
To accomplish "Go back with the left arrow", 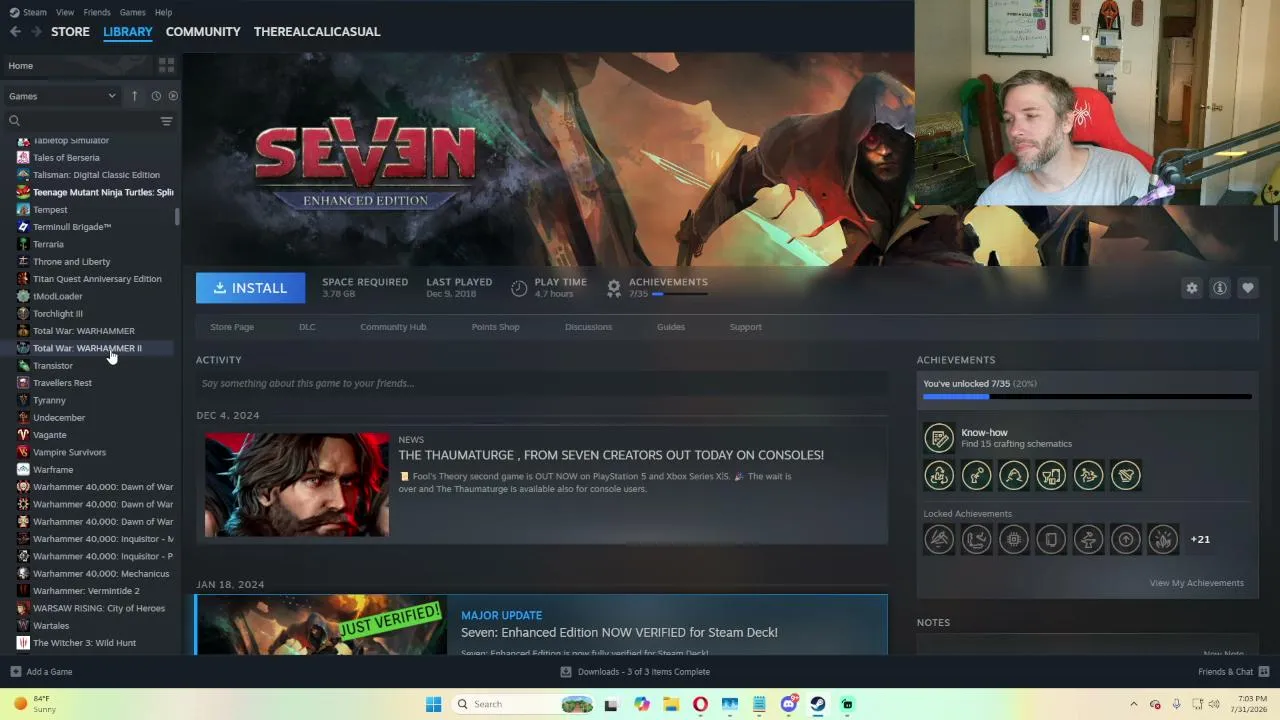I will (x=15, y=32).
